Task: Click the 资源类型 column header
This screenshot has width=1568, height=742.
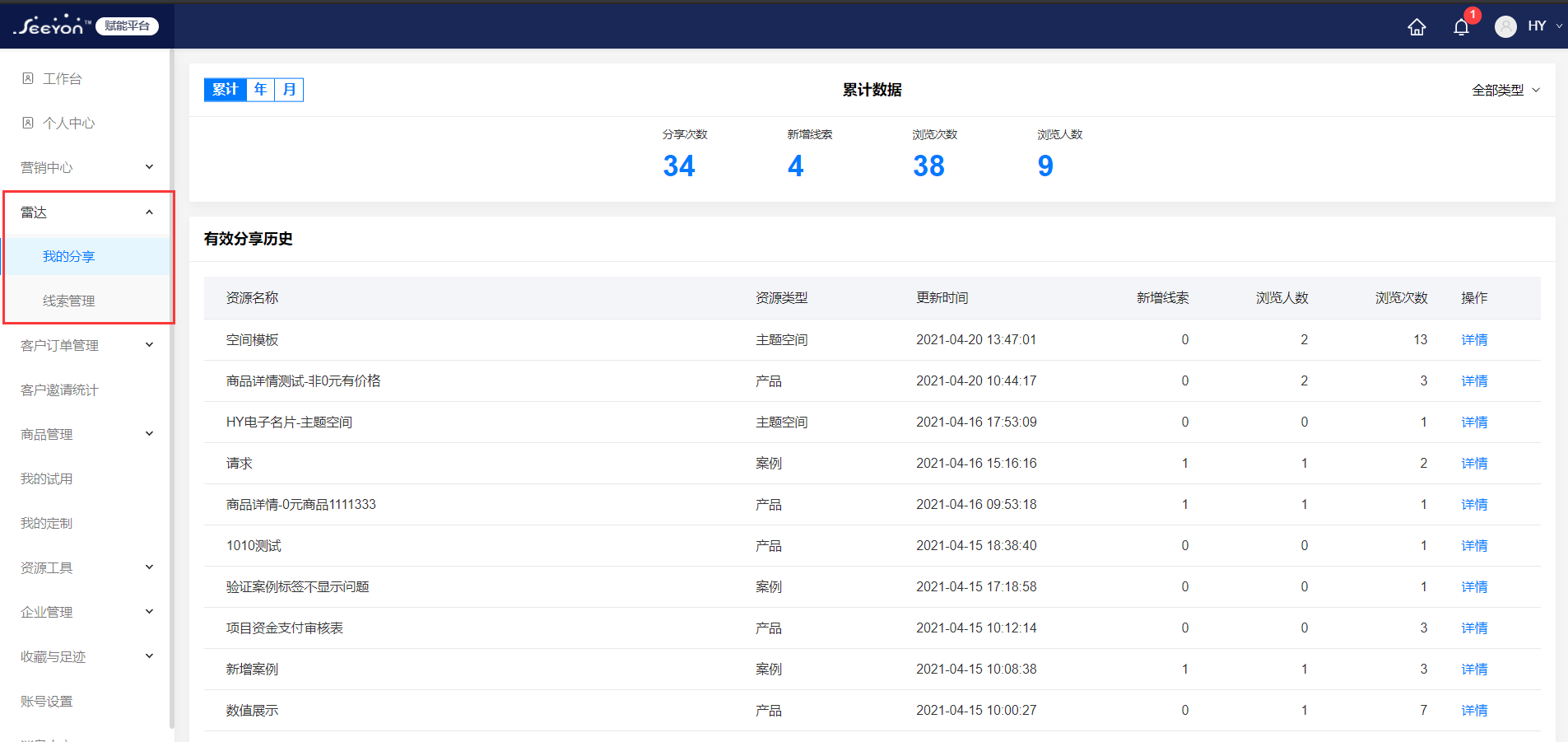Action: coord(782,297)
